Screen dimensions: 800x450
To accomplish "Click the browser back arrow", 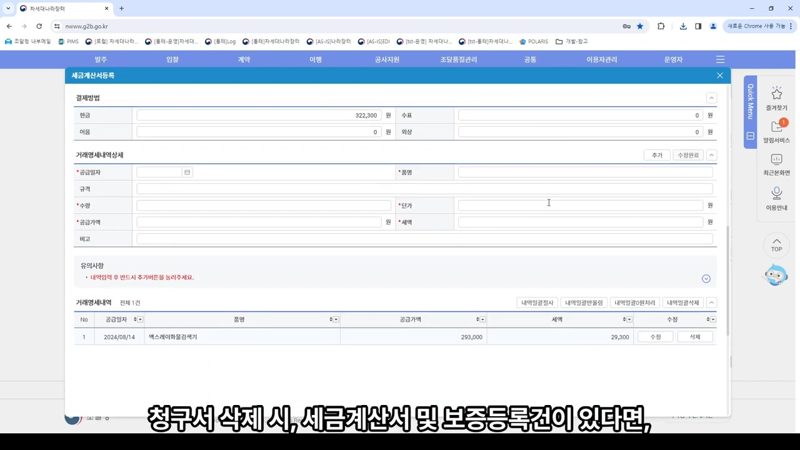I will tap(9, 26).
